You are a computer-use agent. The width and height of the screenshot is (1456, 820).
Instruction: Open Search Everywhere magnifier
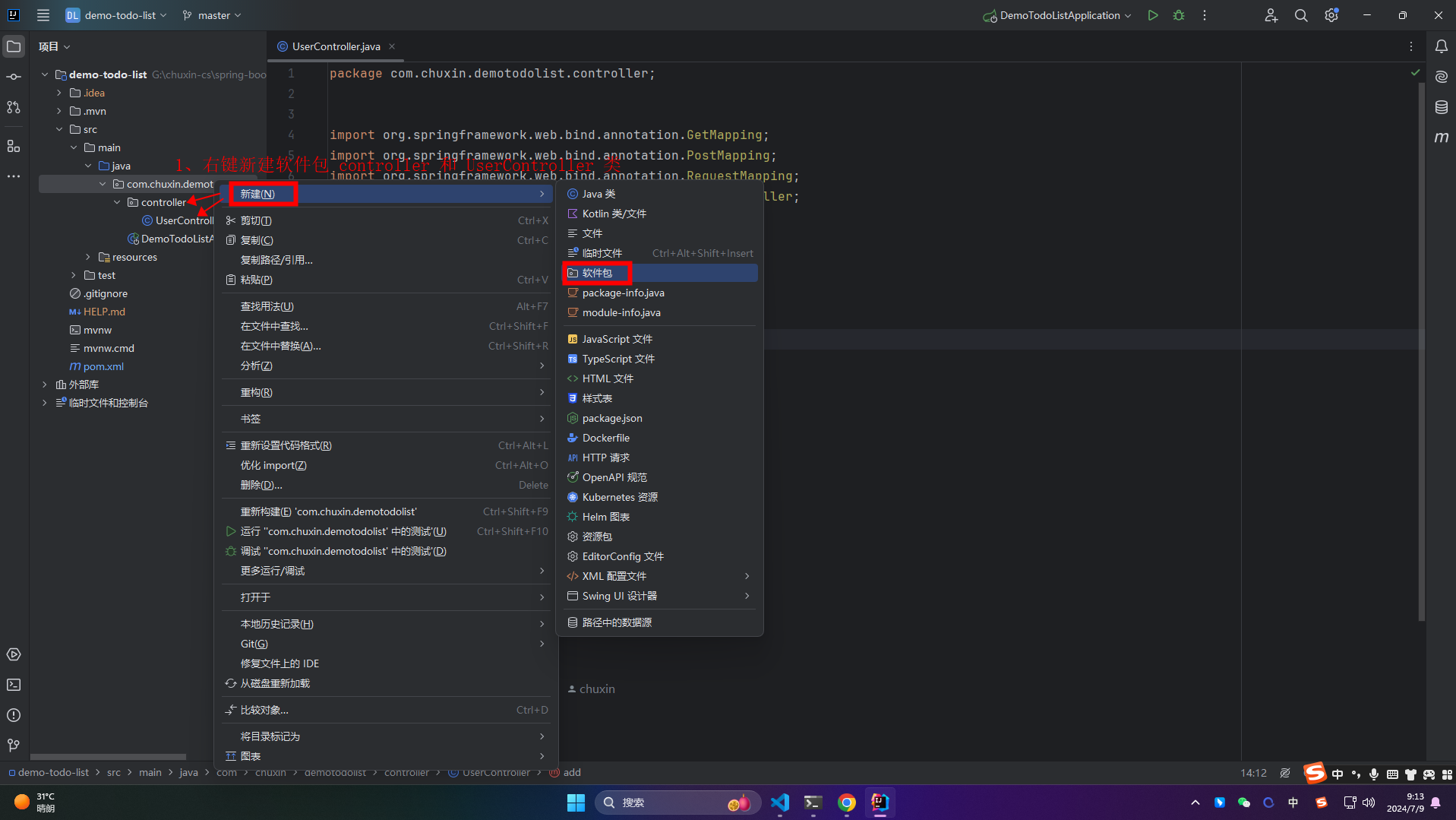point(1301,15)
